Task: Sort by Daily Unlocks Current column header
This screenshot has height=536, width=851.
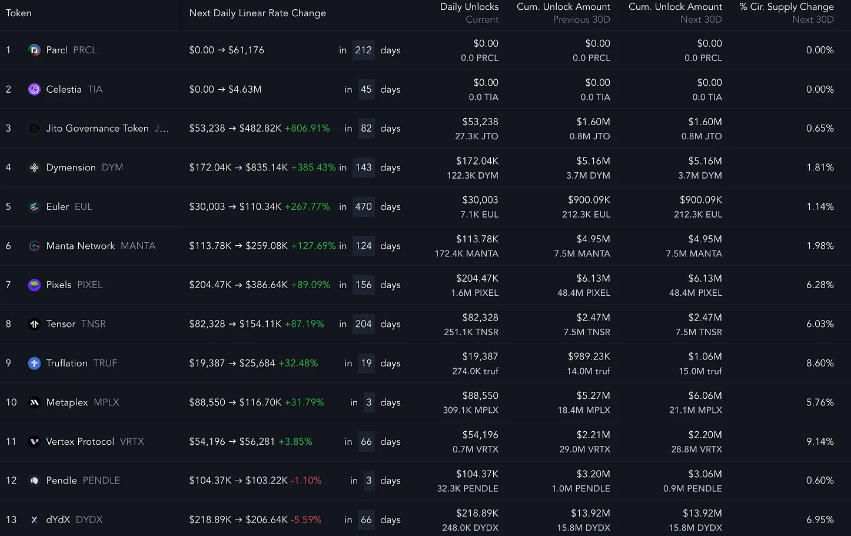Action: click(x=469, y=13)
